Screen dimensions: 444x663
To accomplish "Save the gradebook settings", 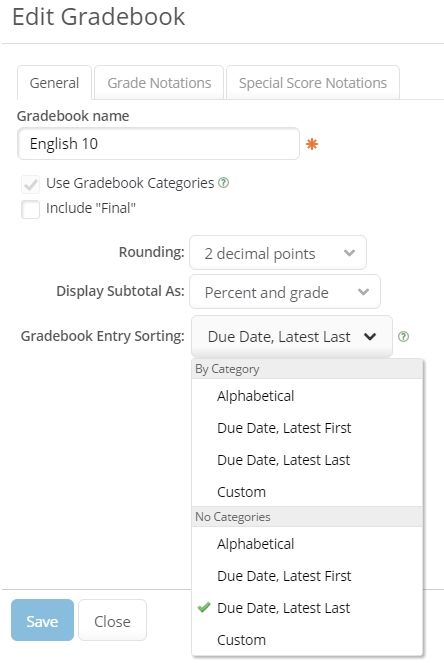I will click(x=42, y=620).
